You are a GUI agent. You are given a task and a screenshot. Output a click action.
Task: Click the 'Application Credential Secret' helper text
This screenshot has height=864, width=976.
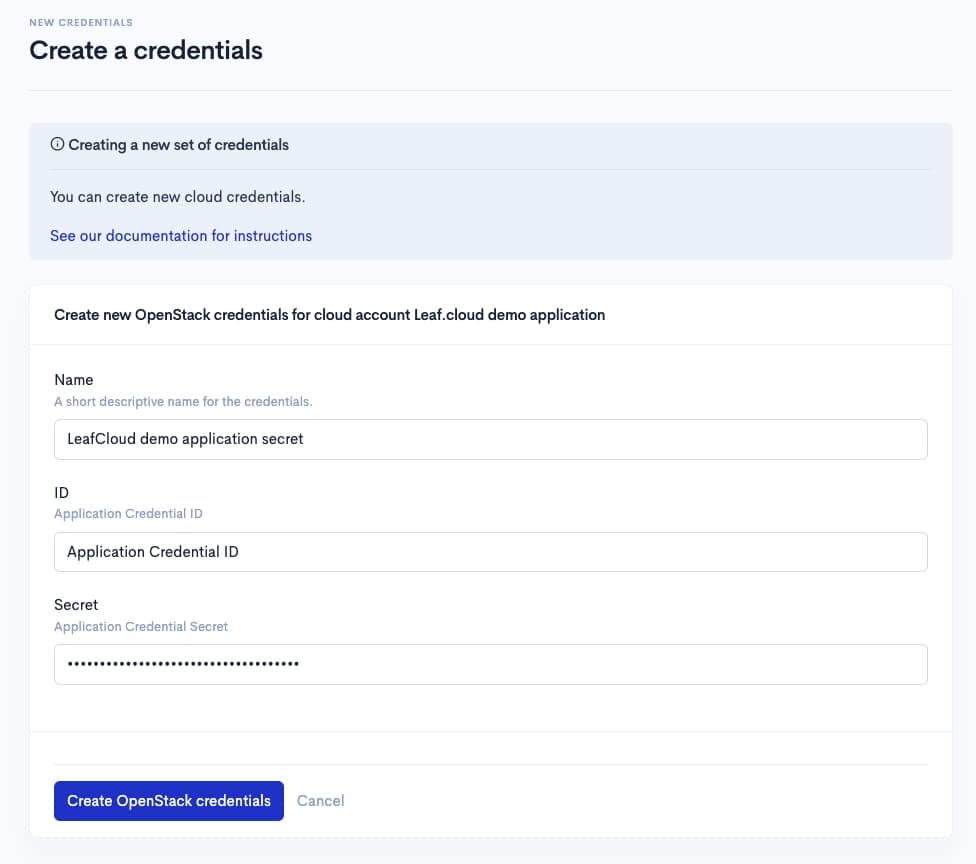tap(141, 626)
